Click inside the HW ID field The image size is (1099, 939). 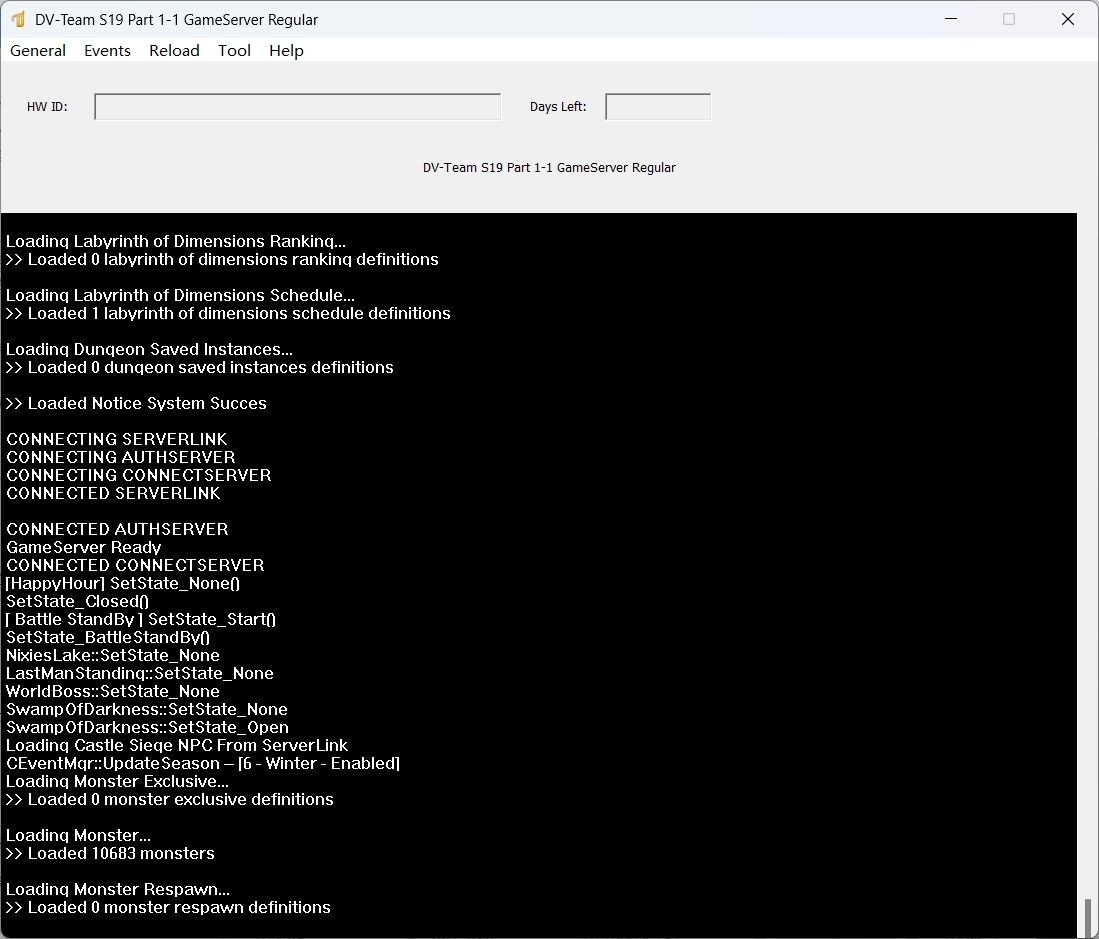point(297,107)
